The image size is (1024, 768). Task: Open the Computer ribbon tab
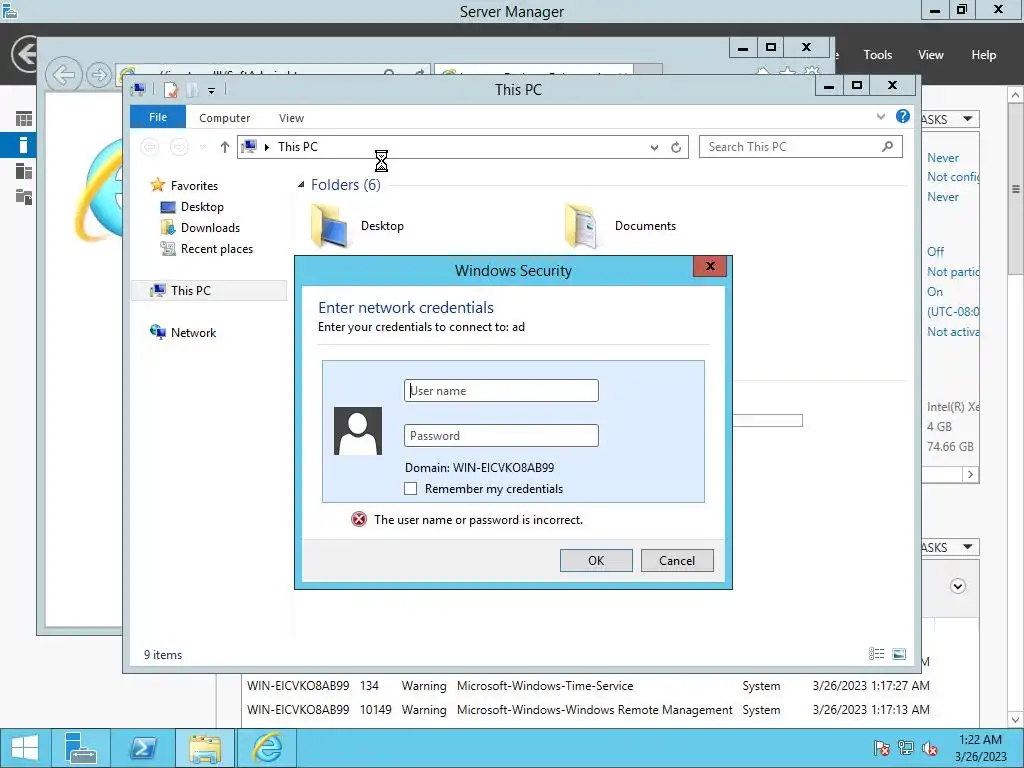click(224, 118)
